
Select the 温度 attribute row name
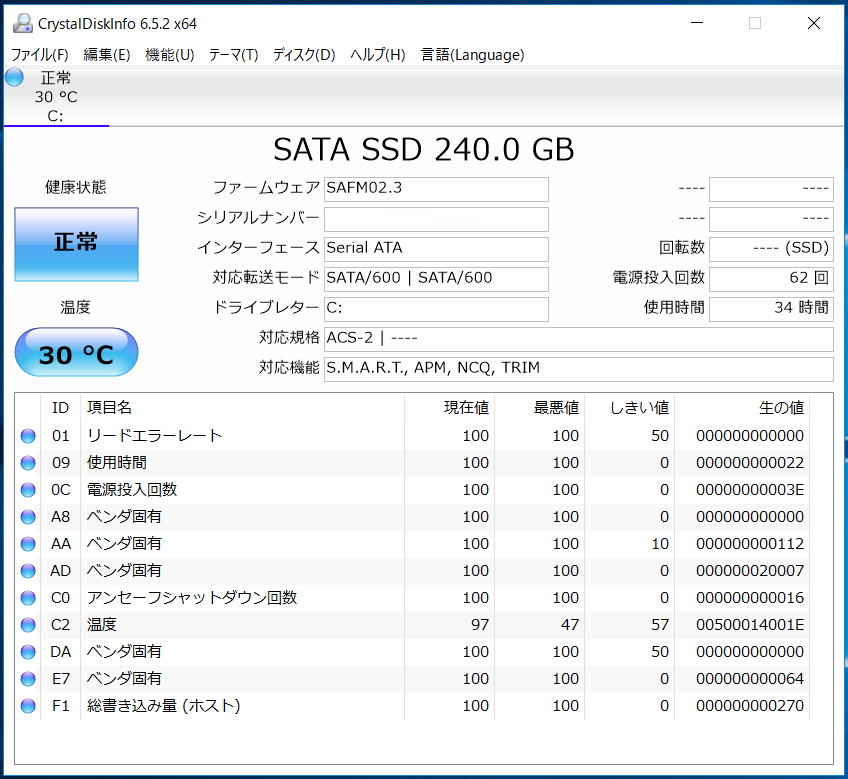[102, 625]
